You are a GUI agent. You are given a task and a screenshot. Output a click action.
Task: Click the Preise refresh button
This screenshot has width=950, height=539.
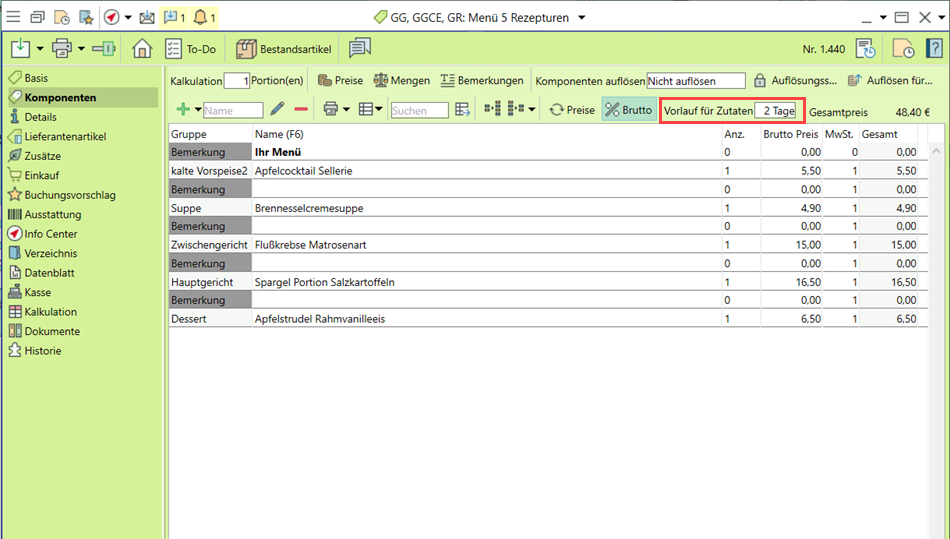coord(572,110)
